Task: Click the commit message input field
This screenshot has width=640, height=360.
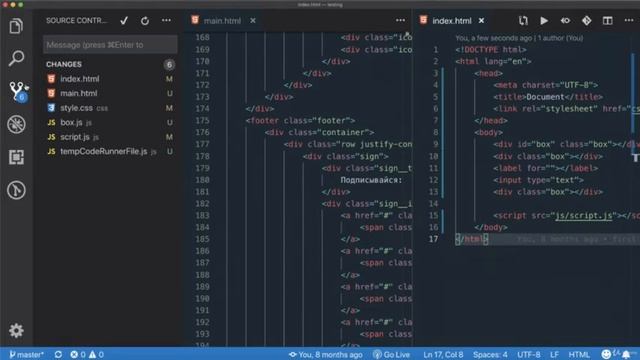Action: (110, 44)
